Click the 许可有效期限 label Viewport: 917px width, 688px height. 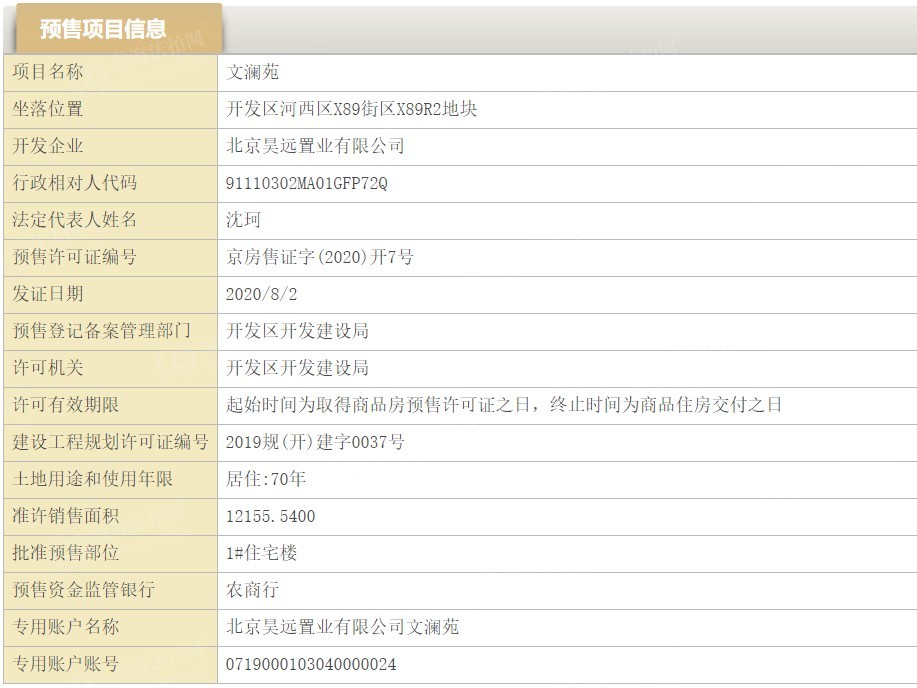(66, 405)
